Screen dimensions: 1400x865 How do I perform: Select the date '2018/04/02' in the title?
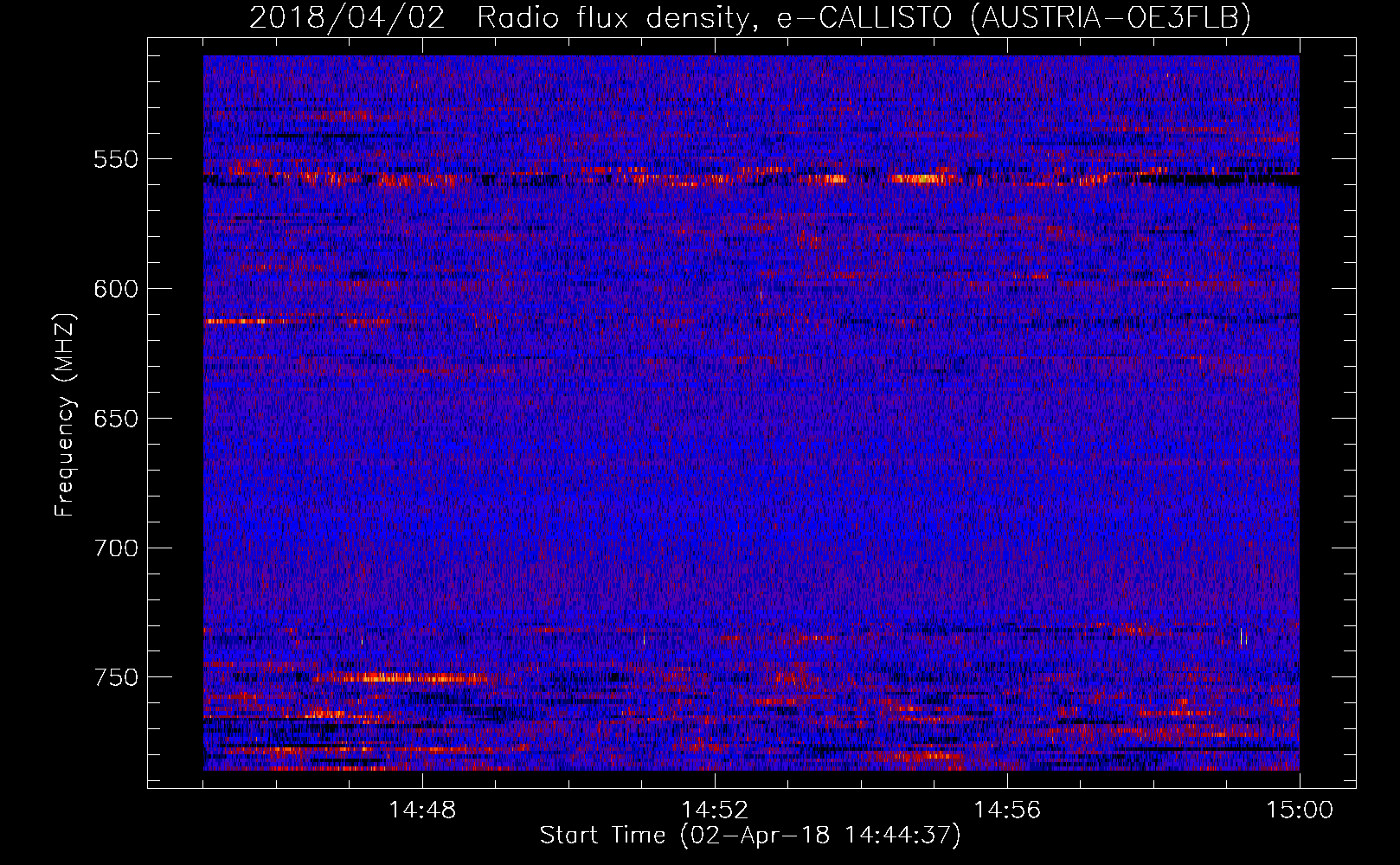(x=347, y=17)
